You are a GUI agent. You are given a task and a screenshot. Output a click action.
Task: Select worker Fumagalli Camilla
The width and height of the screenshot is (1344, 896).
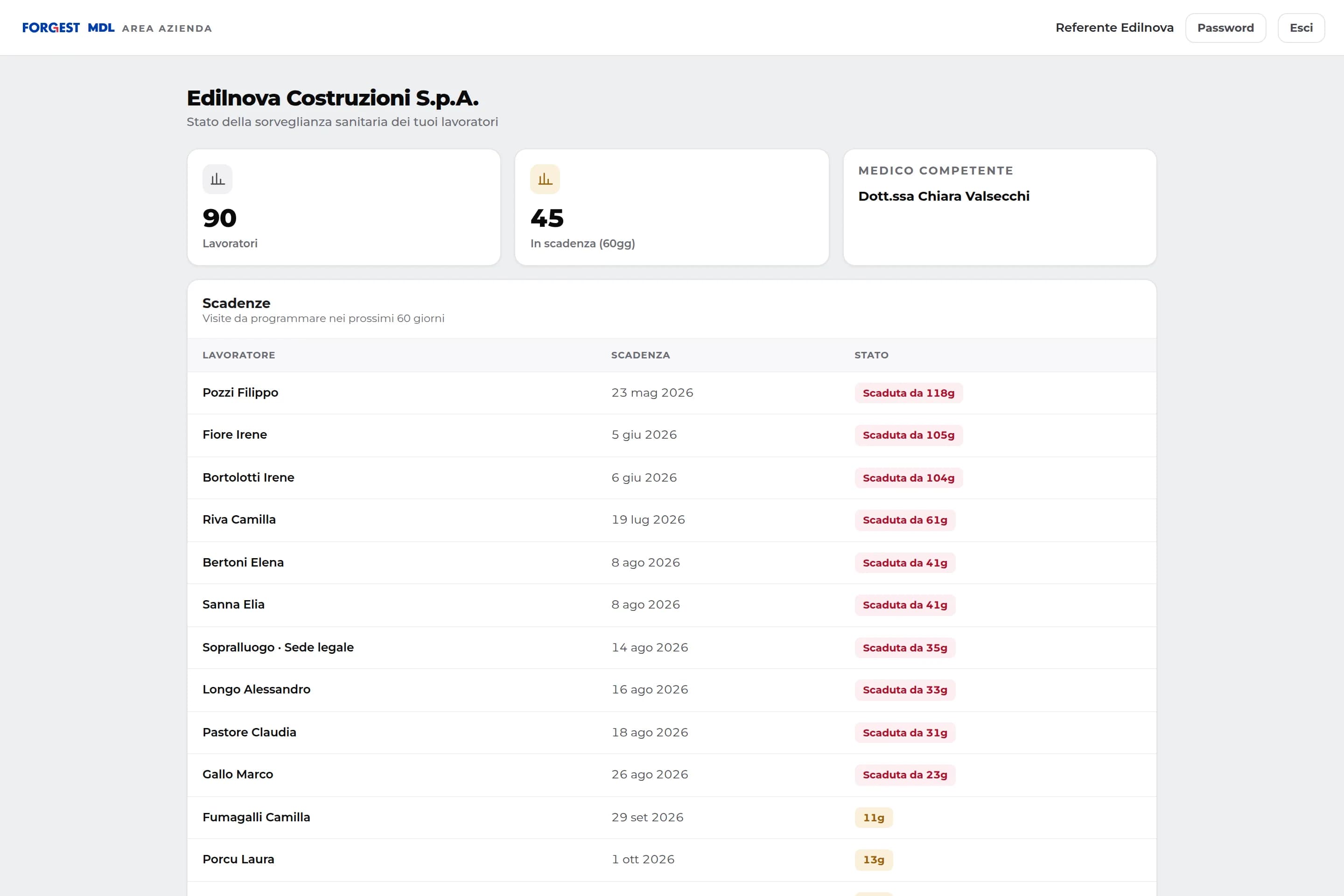pyautogui.click(x=257, y=817)
